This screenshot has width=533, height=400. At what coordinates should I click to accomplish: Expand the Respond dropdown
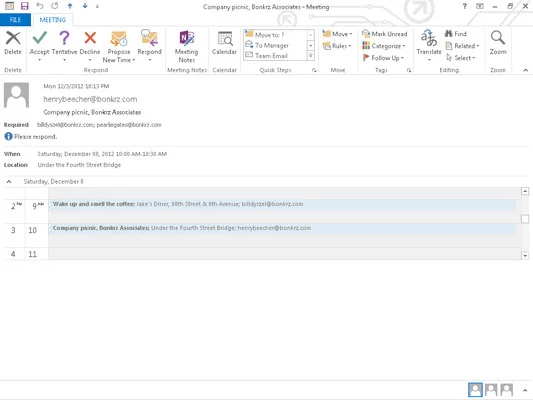tap(149, 46)
